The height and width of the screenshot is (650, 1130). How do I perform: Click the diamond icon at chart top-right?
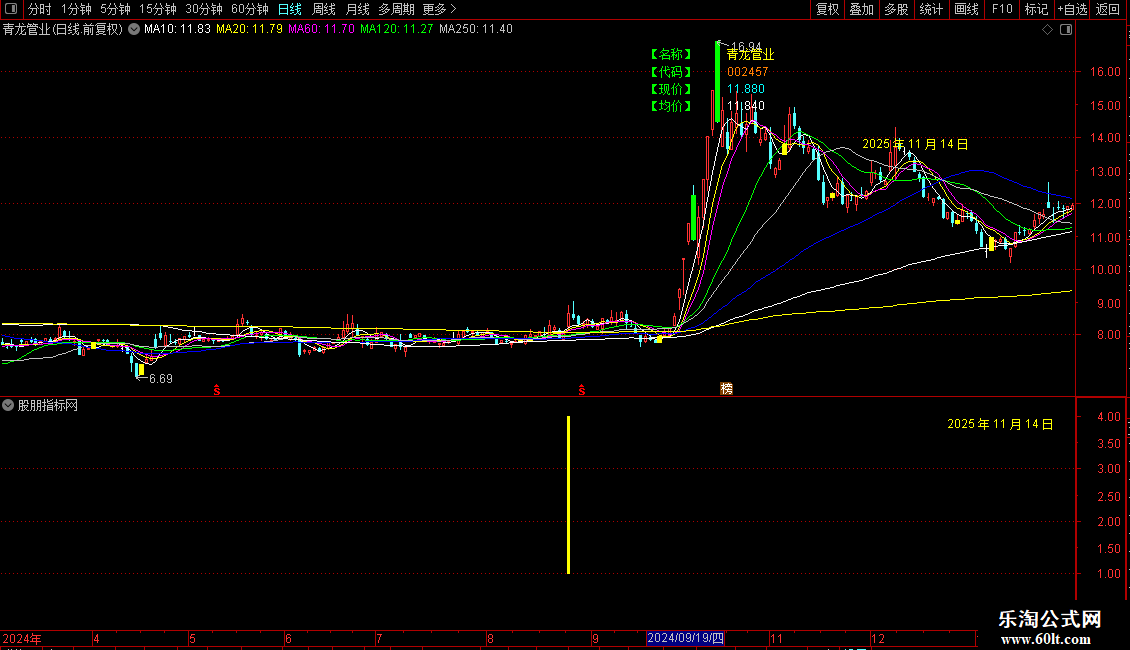[x=1048, y=30]
